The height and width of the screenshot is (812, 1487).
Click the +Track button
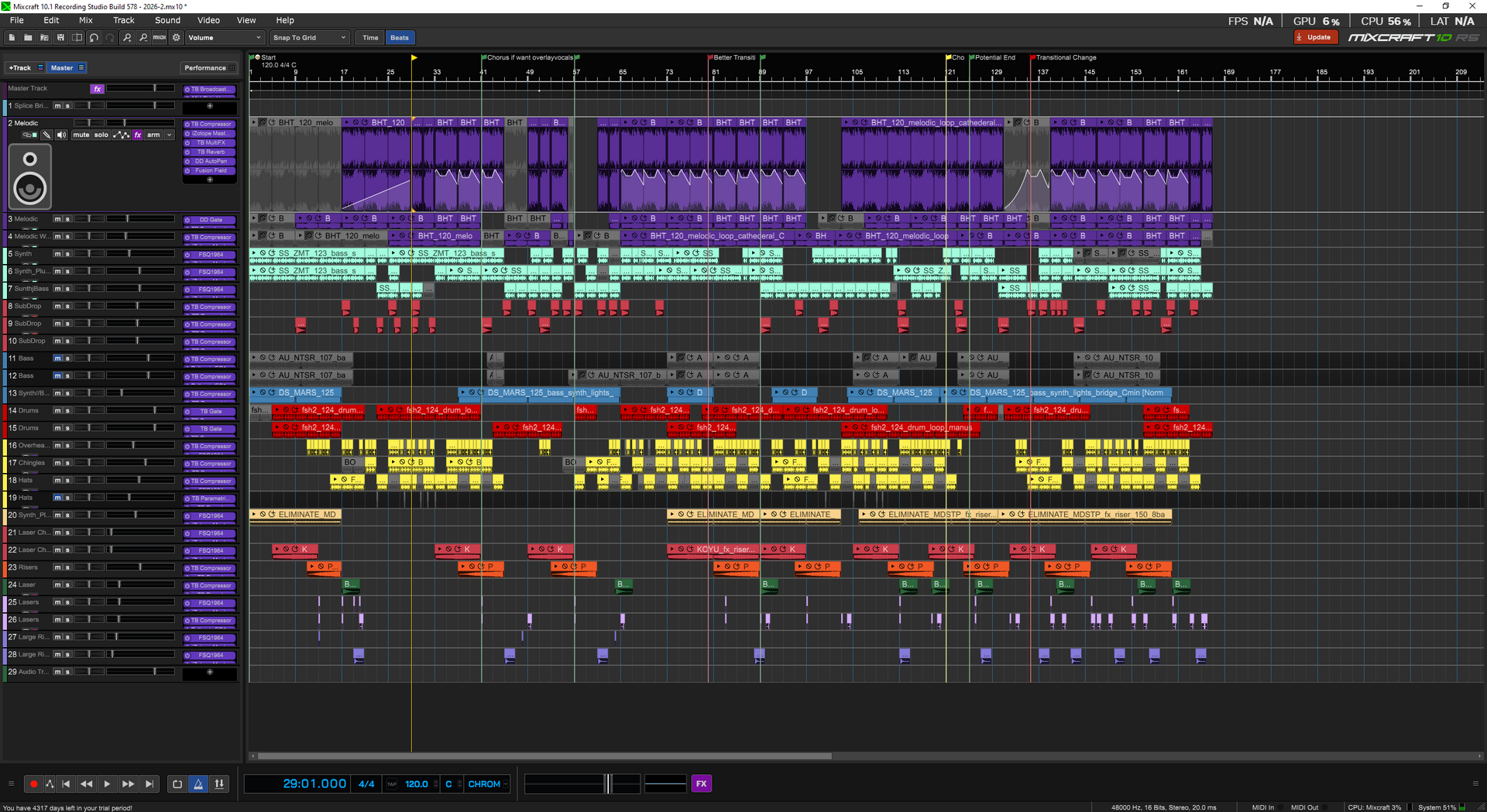pos(20,68)
